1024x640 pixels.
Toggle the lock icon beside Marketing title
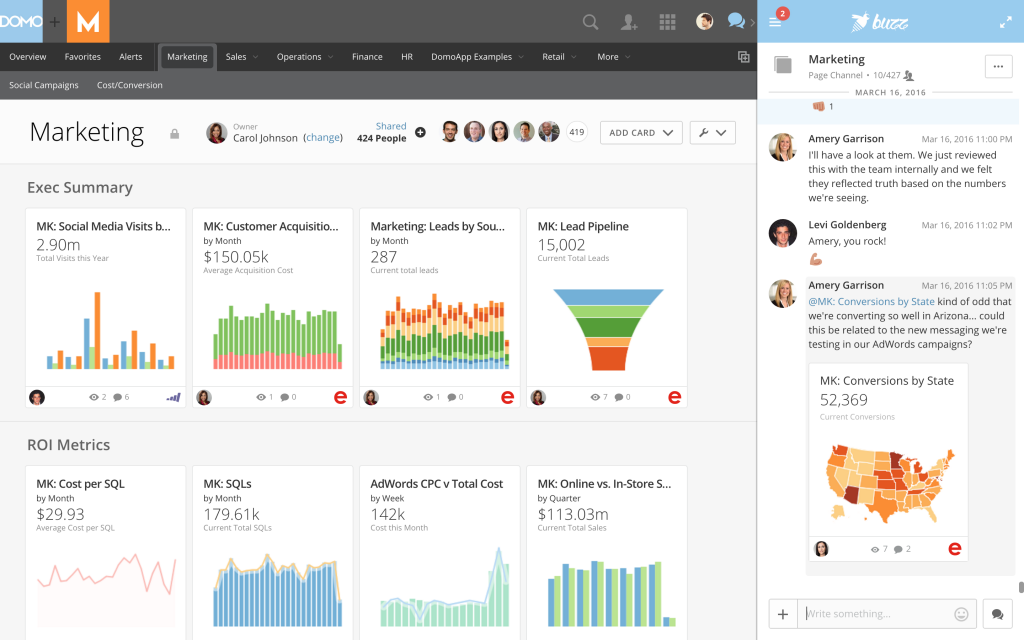pos(175,133)
